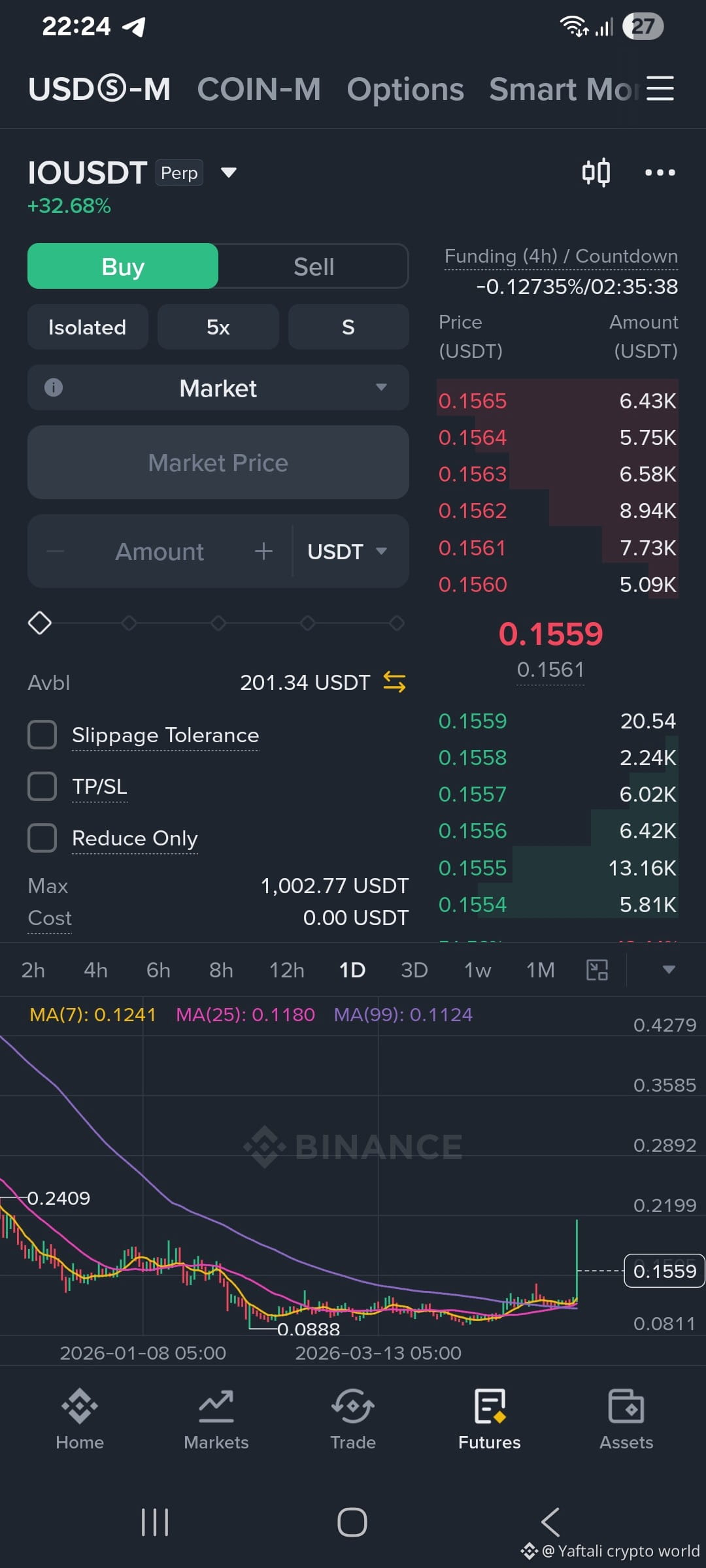Image resolution: width=706 pixels, height=1568 pixels.
Task: Switch to the Options tab
Action: [405, 89]
